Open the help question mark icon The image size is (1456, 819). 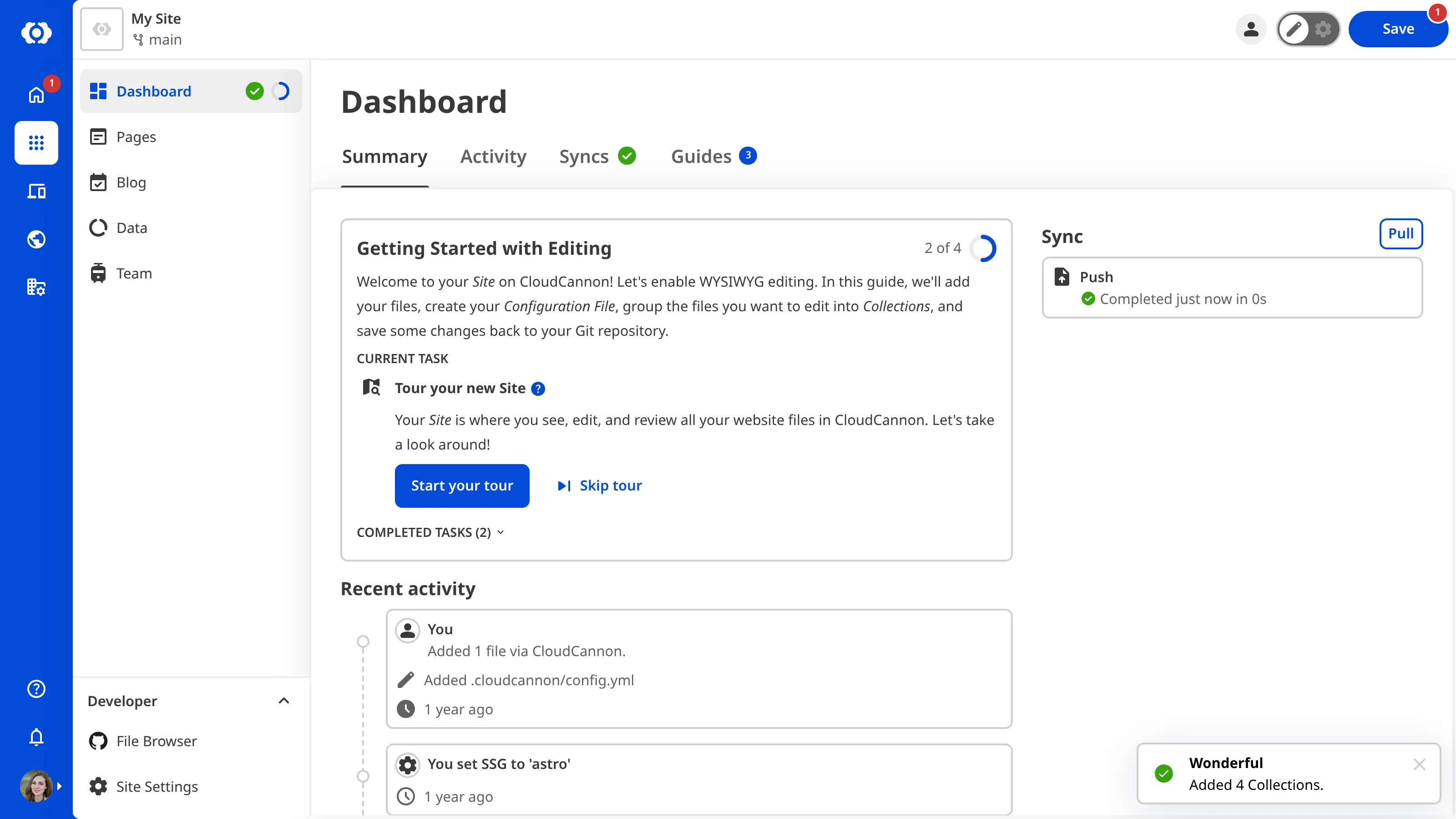click(36, 688)
